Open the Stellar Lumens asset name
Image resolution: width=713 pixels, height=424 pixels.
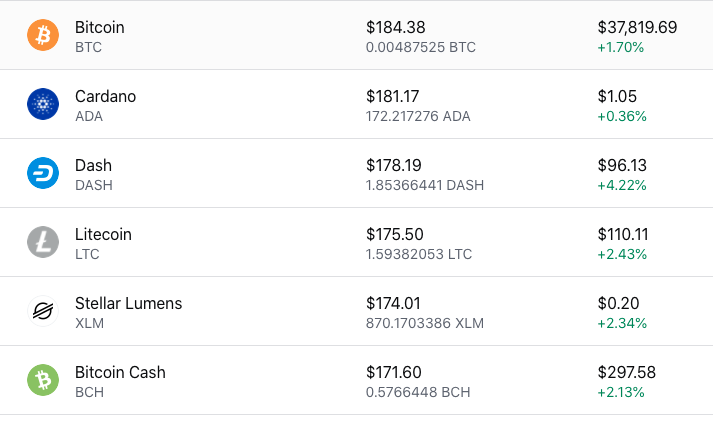coord(129,303)
